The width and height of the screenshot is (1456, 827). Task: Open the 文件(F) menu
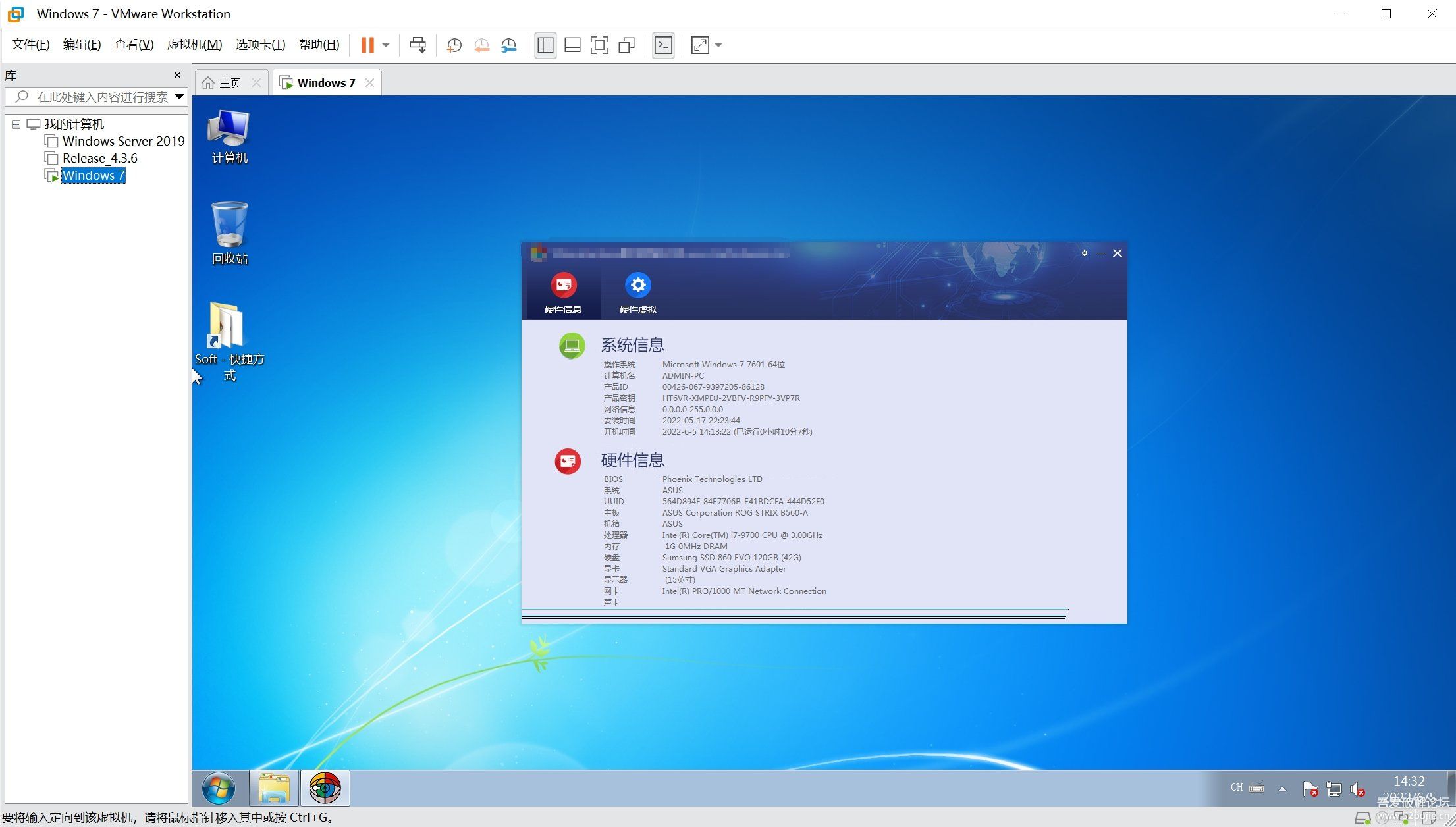pos(31,45)
